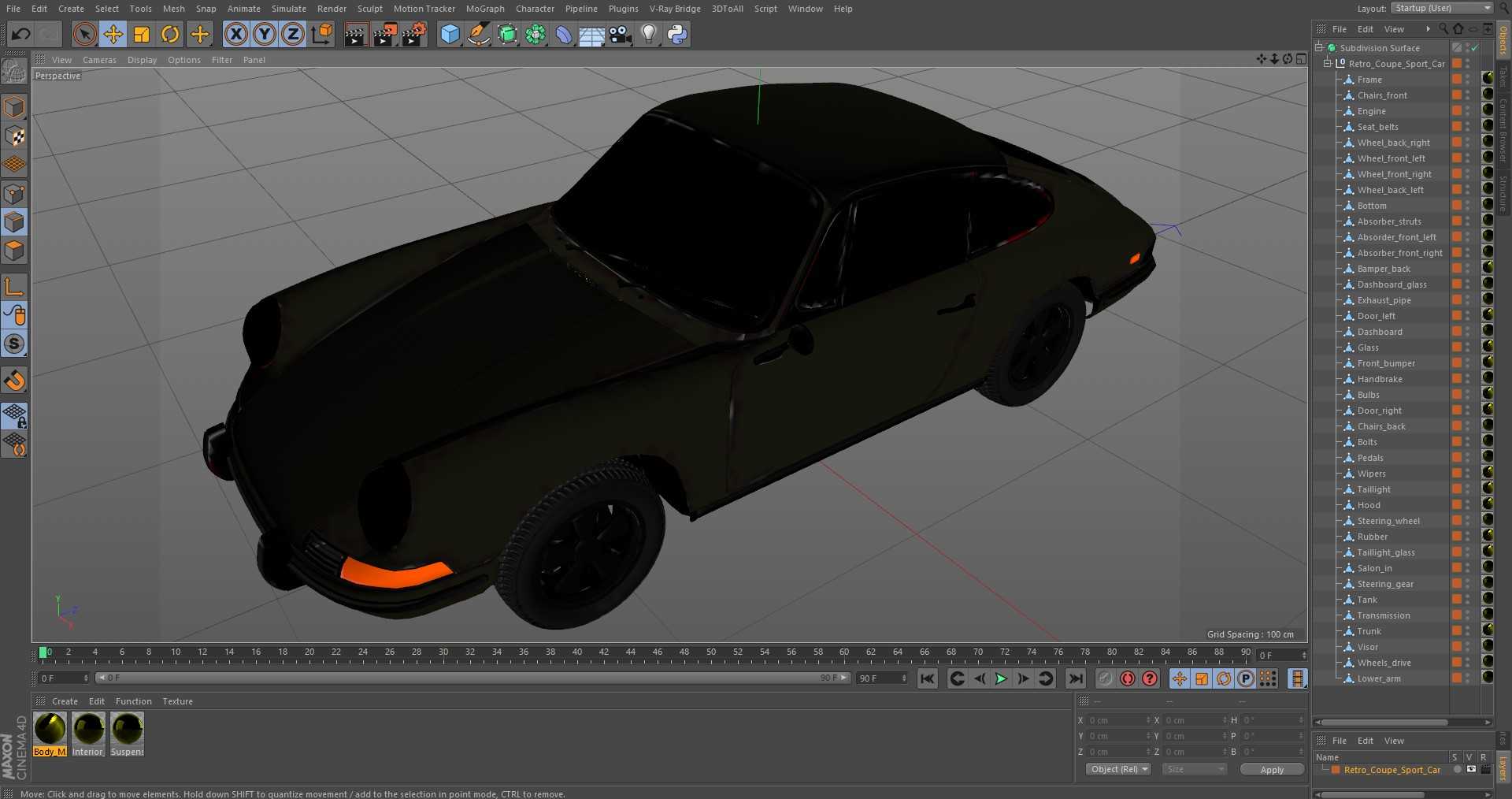The width and height of the screenshot is (1512, 799).
Task: Switch to Texture mode icon
Action: pos(14,136)
